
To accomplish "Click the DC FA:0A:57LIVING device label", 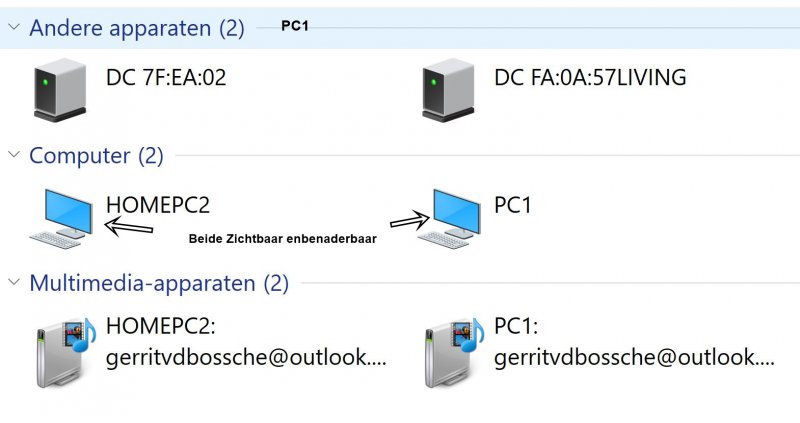I will click(x=590, y=77).
